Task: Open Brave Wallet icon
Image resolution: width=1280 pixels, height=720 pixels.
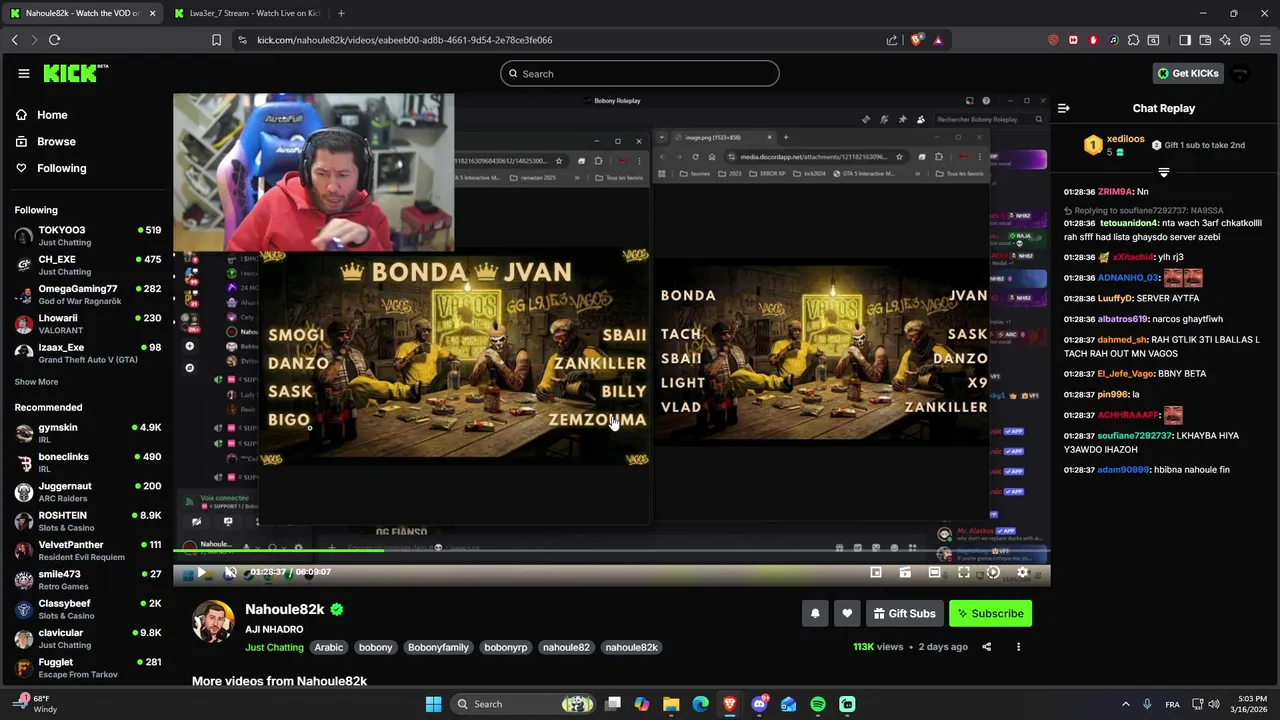Action: (1205, 40)
